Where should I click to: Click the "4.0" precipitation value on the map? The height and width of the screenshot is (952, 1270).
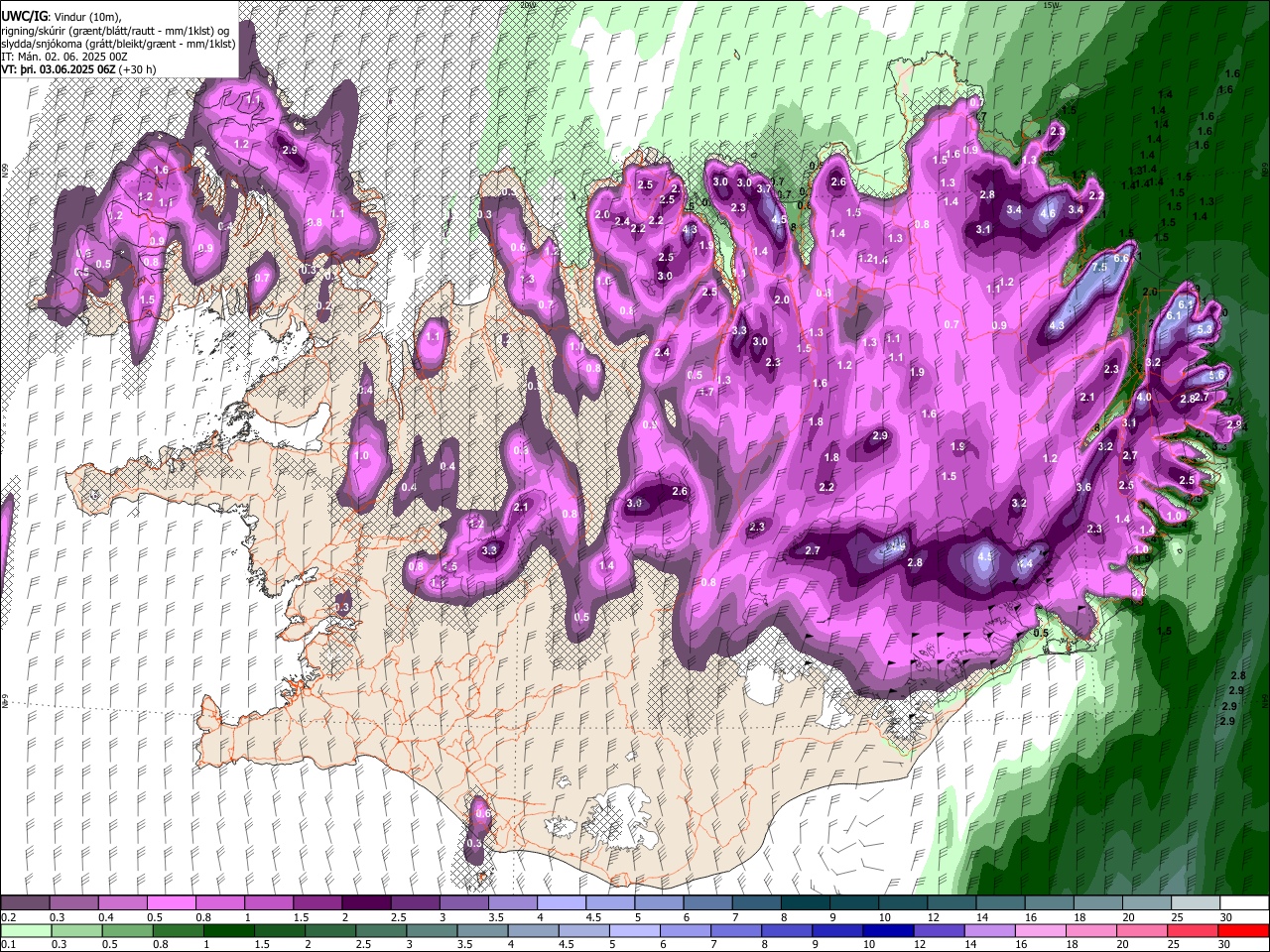(x=1144, y=398)
